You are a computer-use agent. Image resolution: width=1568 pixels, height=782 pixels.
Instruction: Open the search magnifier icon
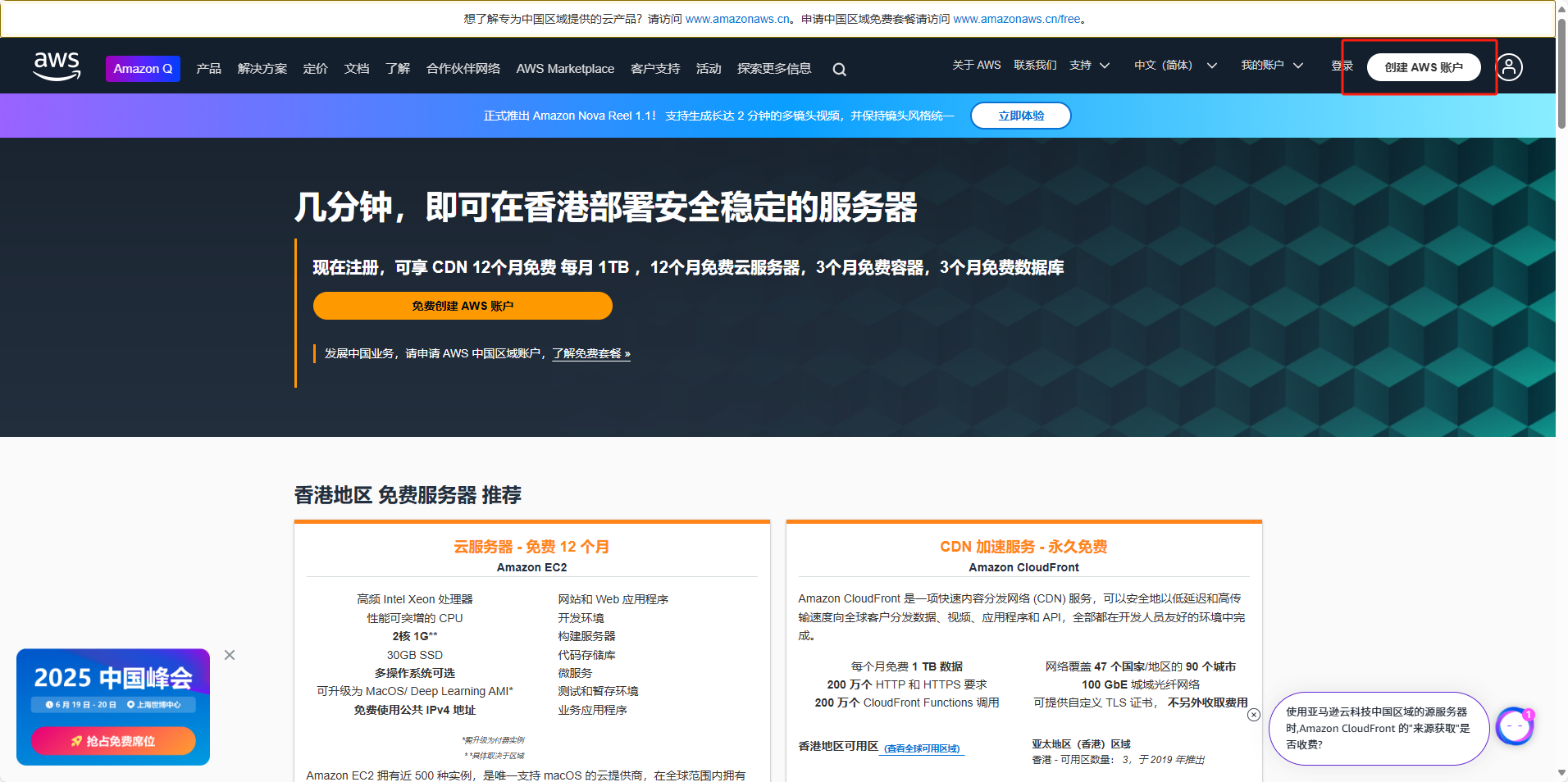(839, 70)
